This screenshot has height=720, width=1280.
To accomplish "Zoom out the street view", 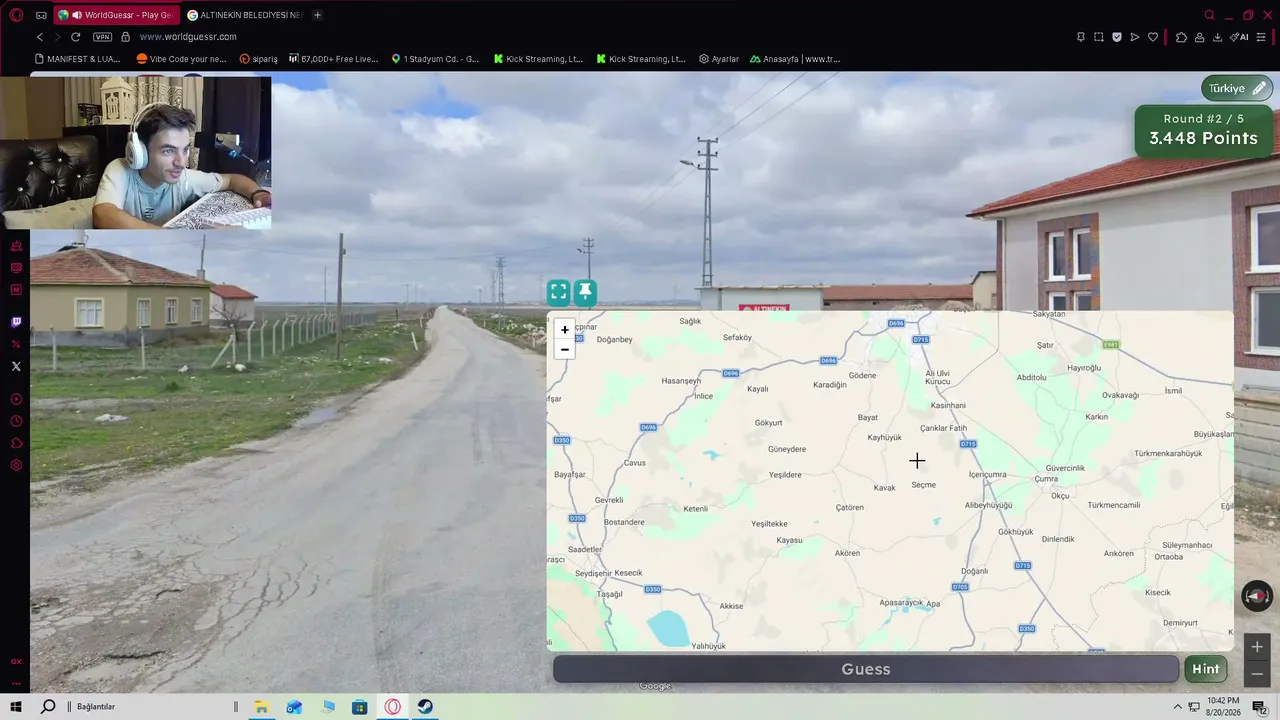I will point(1257,673).
